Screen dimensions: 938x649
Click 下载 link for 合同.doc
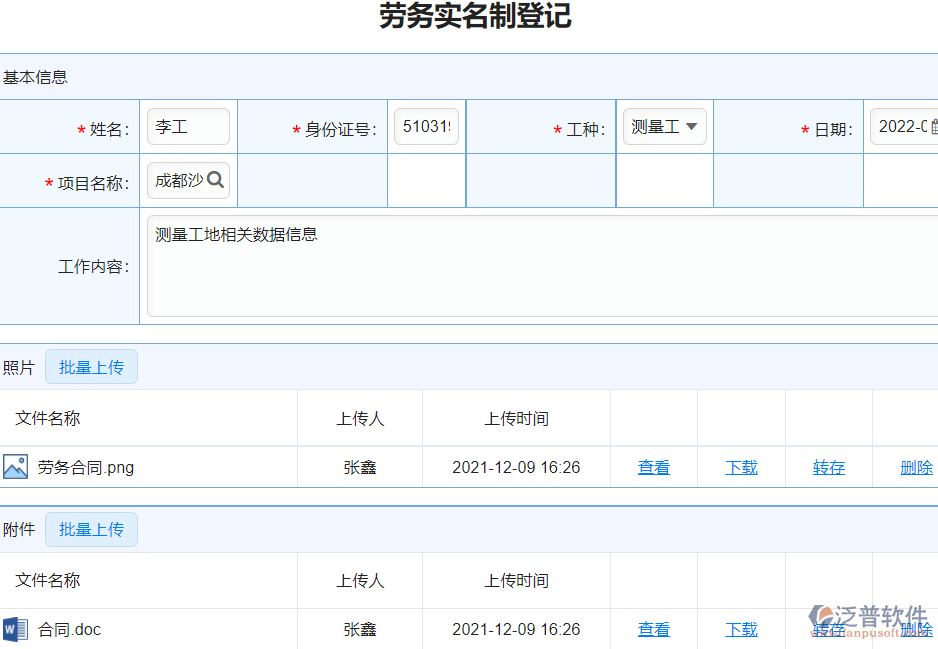741,629
